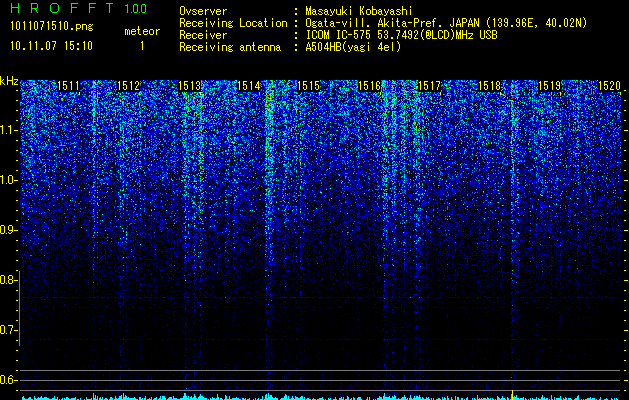Click the 0.8 kHz axis label
This screenshot has width=629, height=400.
8,280
